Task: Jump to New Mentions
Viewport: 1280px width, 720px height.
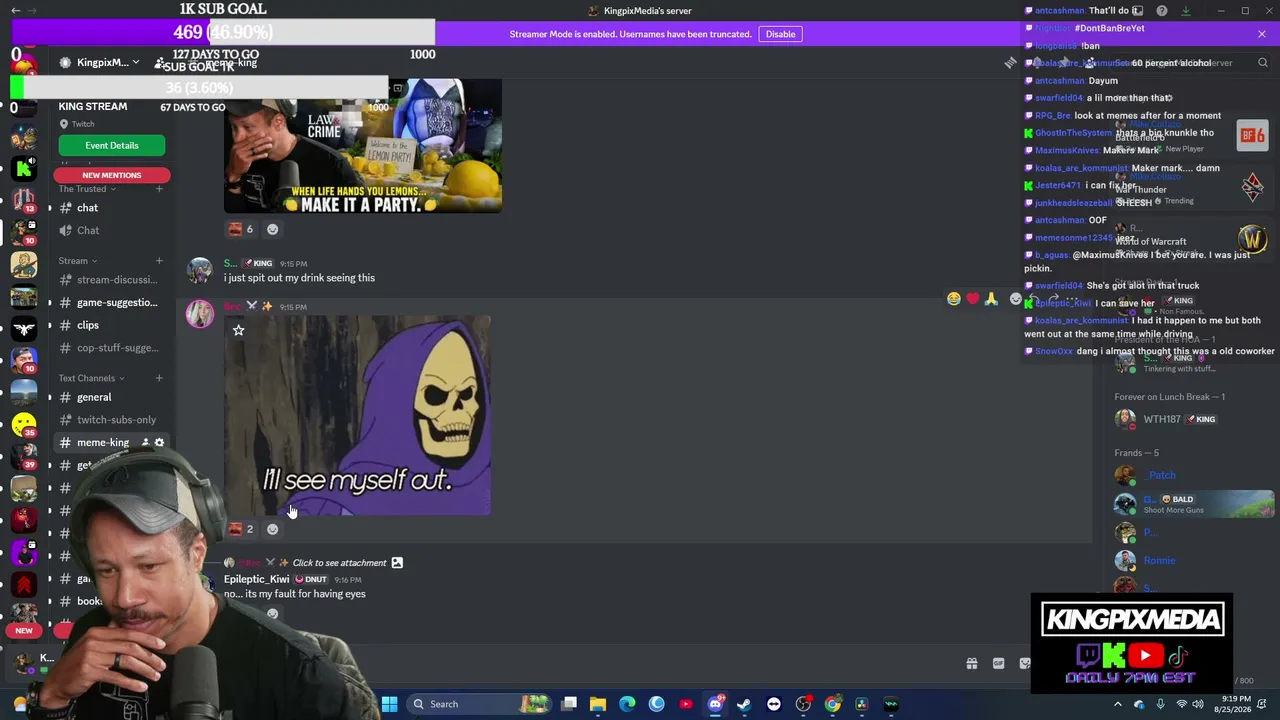Action: point(111,175)
